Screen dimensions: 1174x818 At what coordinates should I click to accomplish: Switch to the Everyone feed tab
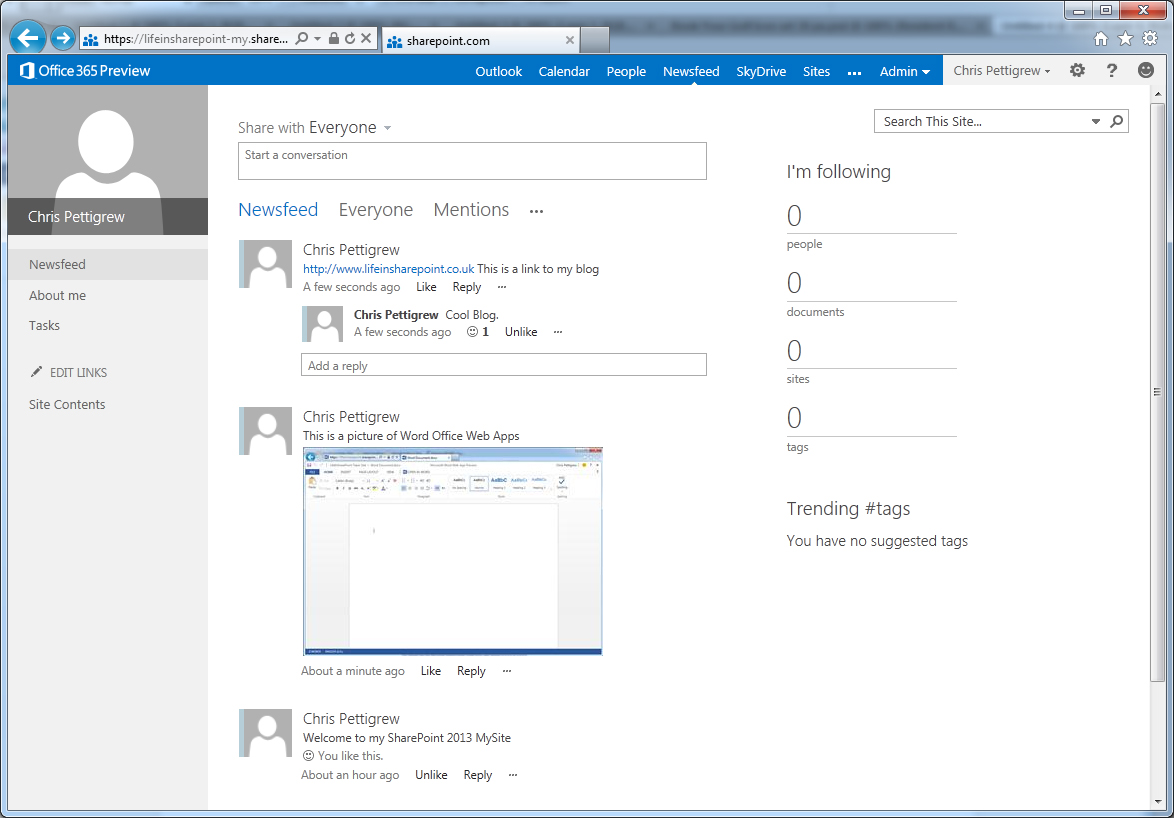(376, 210)
